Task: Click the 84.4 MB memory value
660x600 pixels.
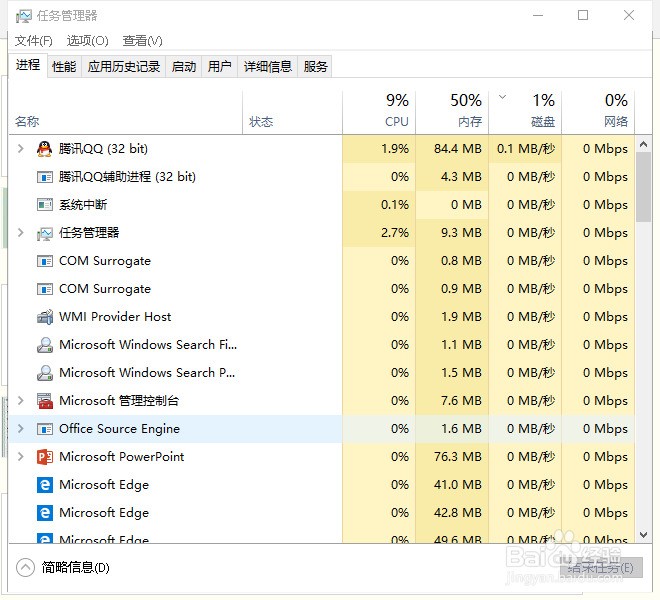Action: click(458, 149)
